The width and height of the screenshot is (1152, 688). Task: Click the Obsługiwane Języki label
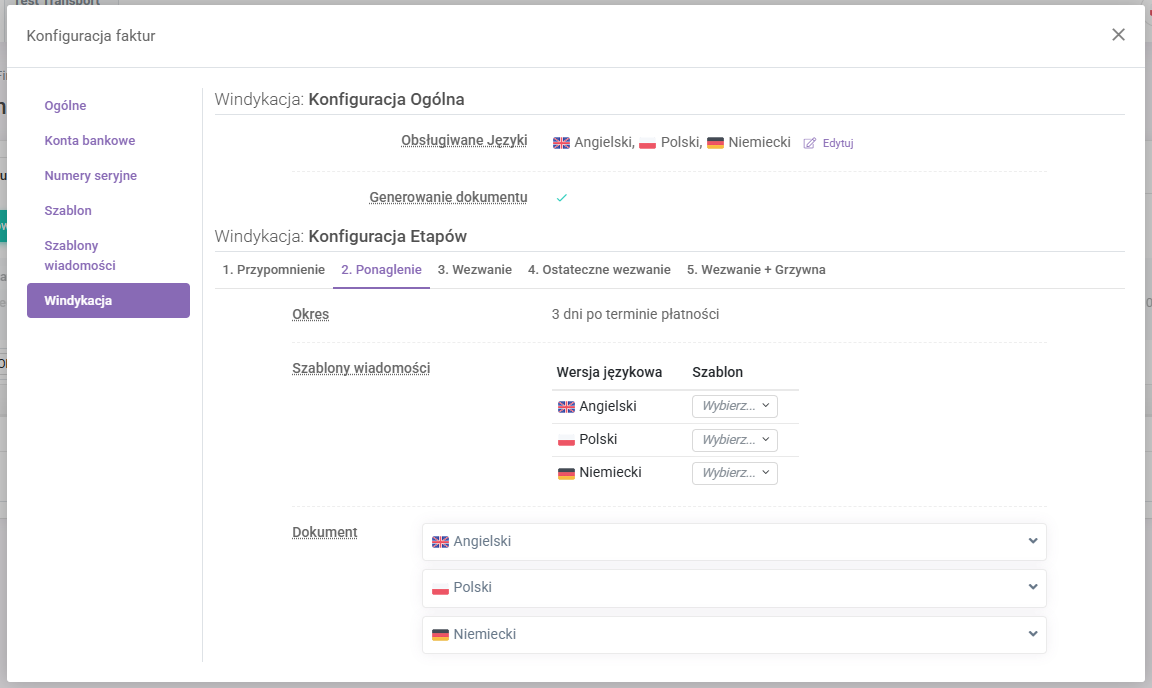tap(464, 140)
